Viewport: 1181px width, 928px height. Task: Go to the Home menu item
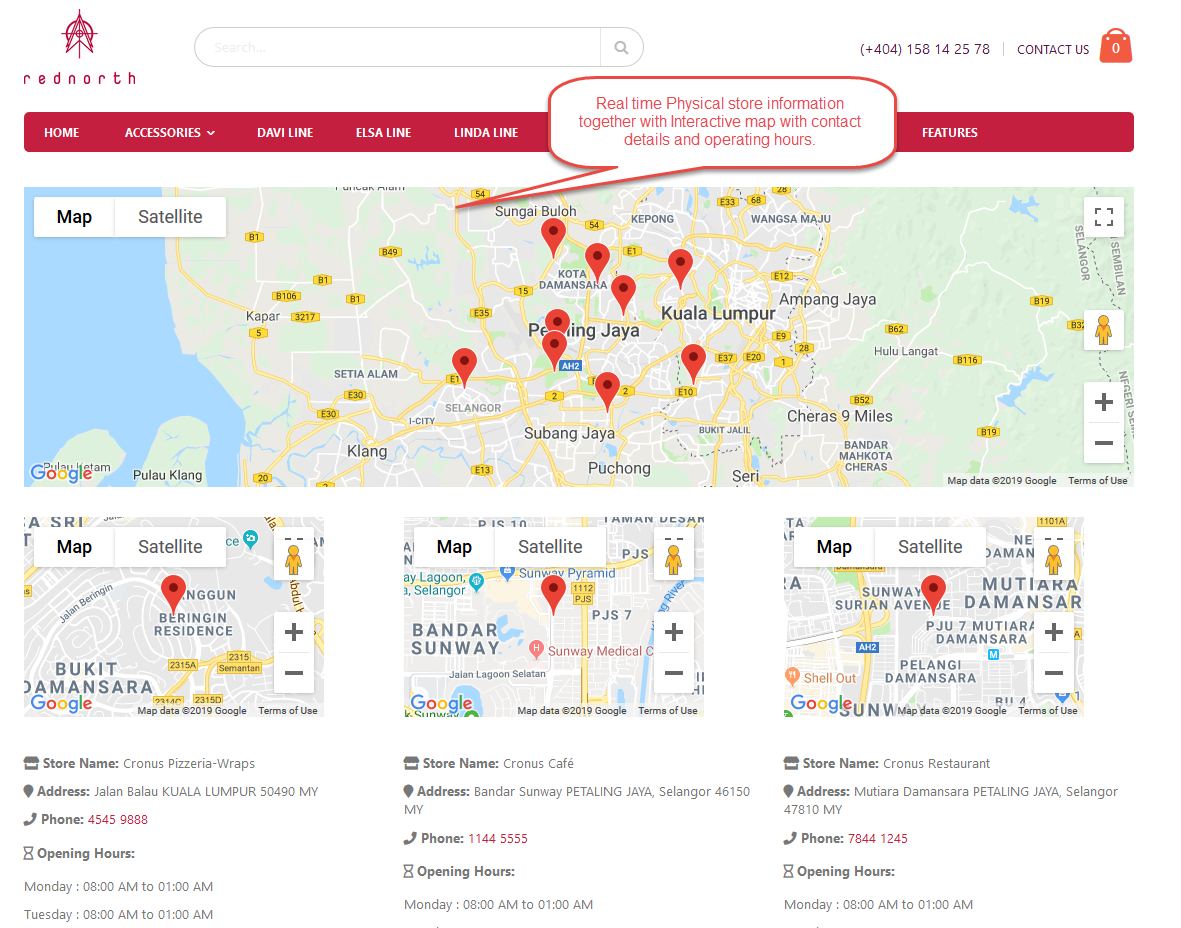62,133
